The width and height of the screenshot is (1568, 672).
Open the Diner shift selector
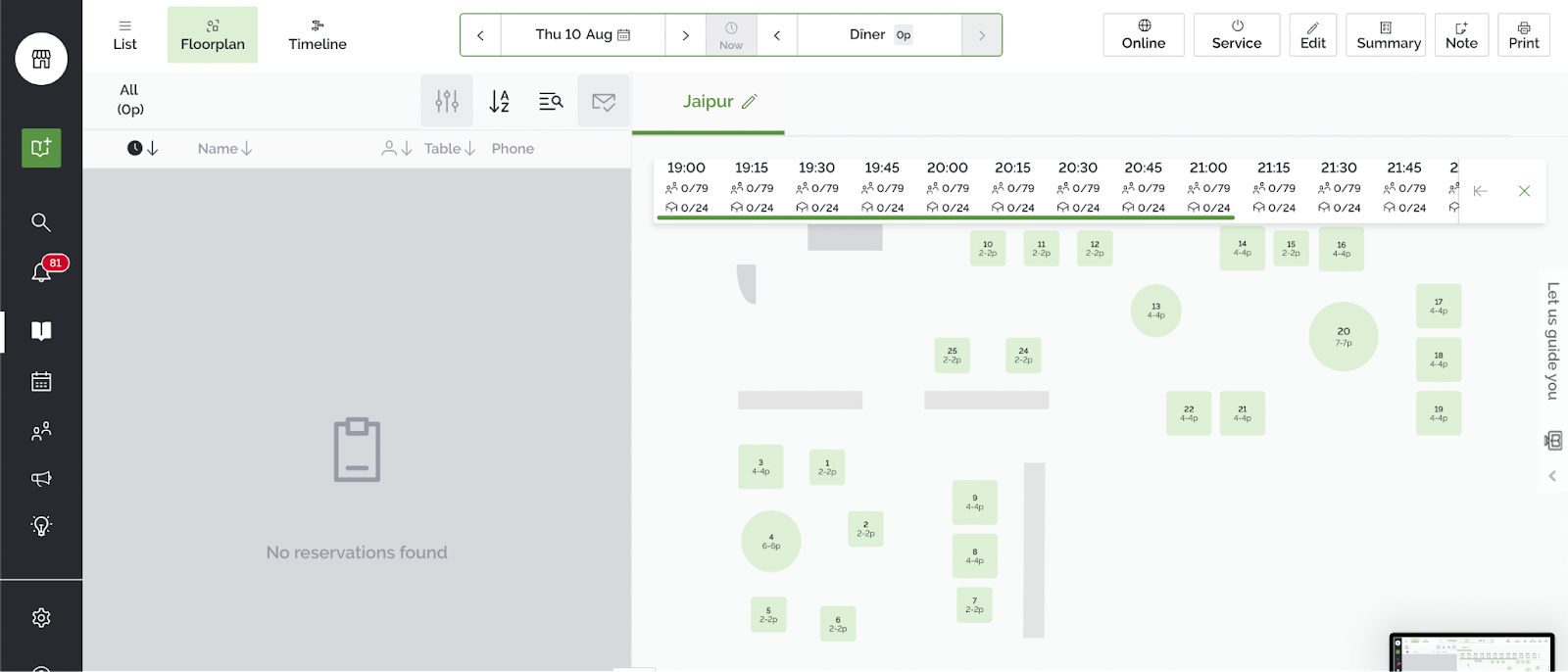[x=879, y=34]
